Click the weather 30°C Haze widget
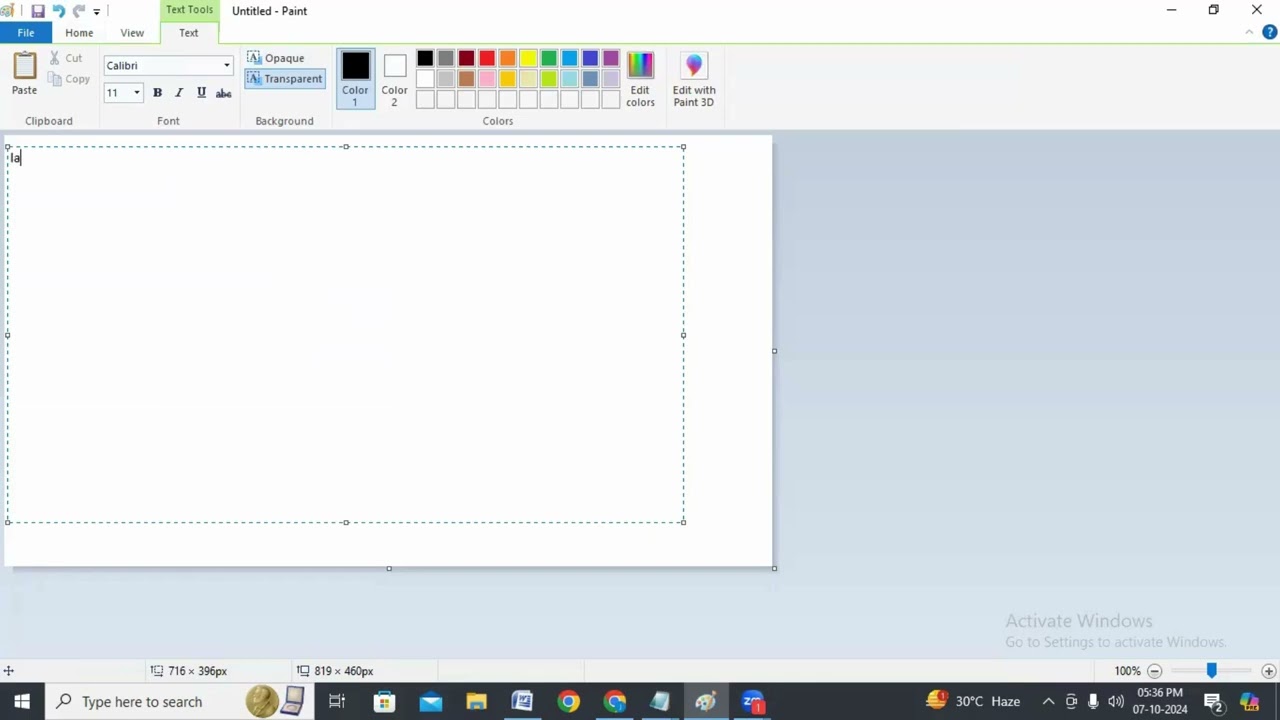The height and width of the screenshot is (720, 1280). 974,702
